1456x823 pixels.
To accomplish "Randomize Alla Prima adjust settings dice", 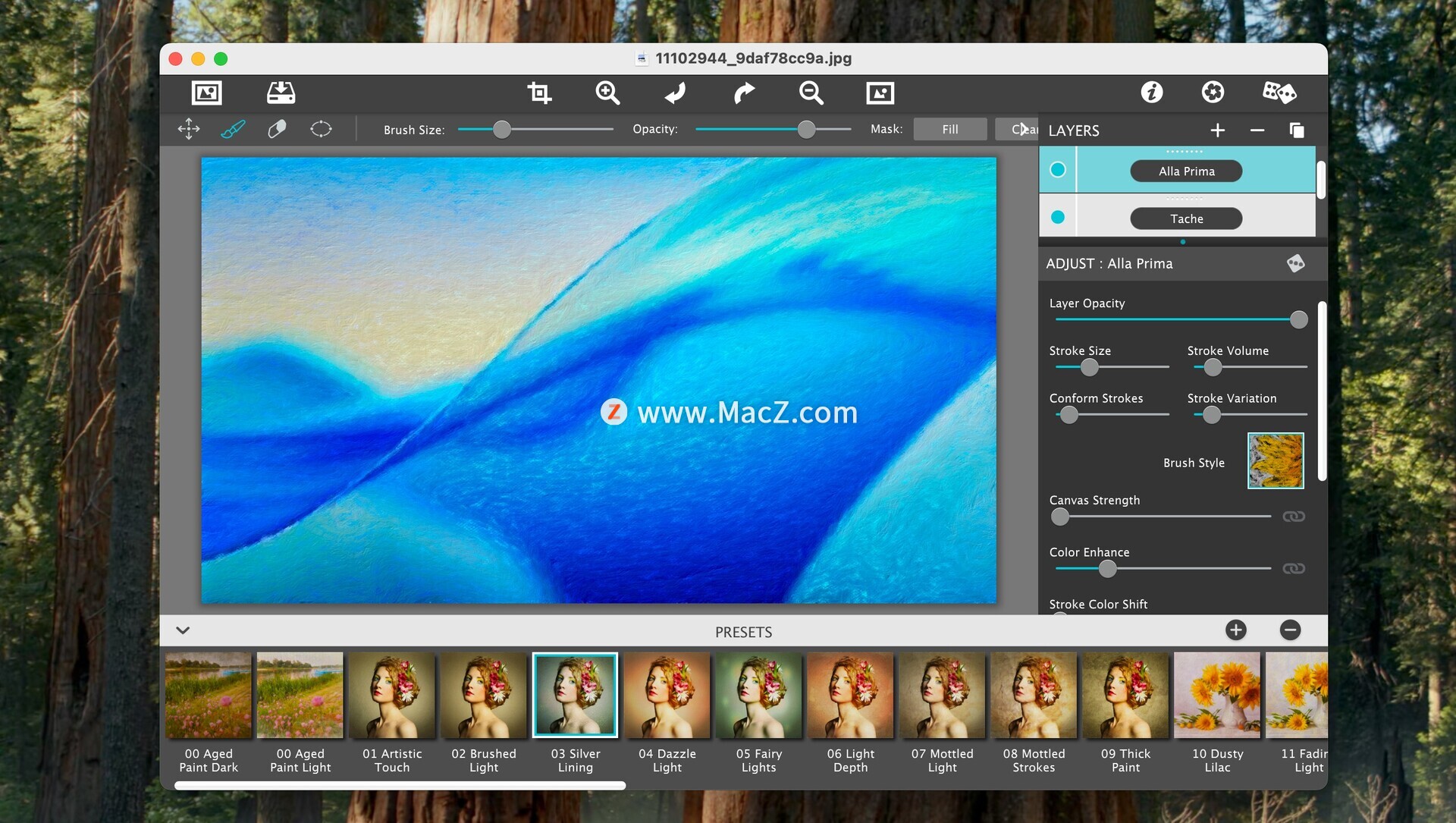I will coord(1295,263).
